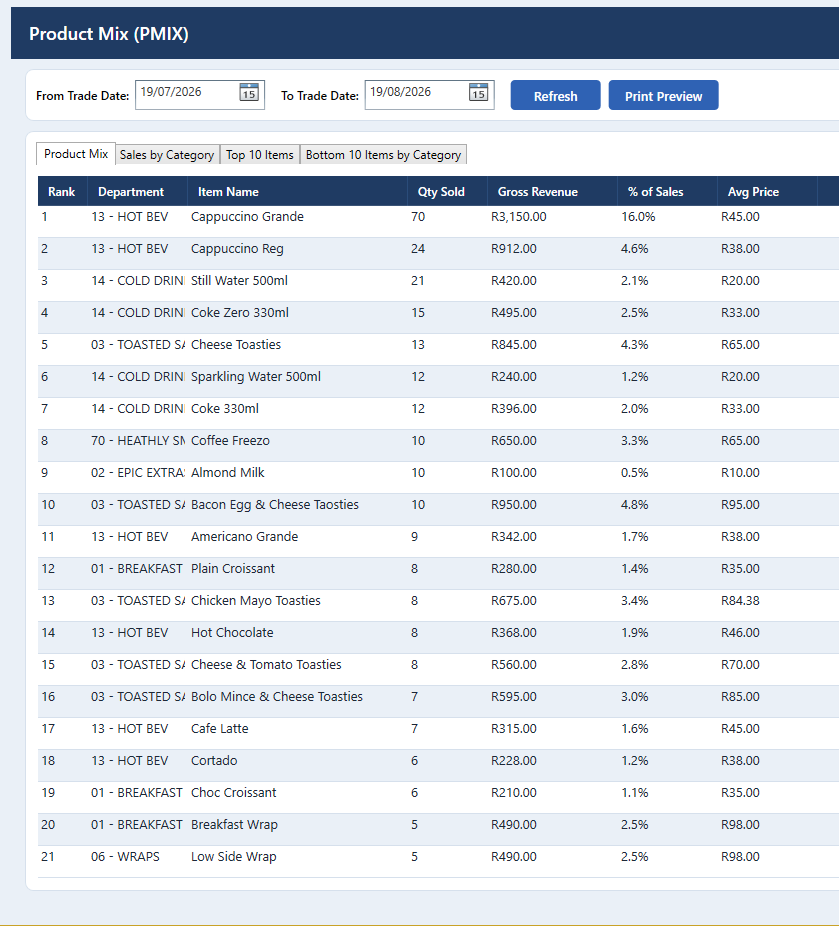The height and width of the screenshot is (926, 839).
Task: Open the From Trade Date calendar picker
Action: click(249, 92)
